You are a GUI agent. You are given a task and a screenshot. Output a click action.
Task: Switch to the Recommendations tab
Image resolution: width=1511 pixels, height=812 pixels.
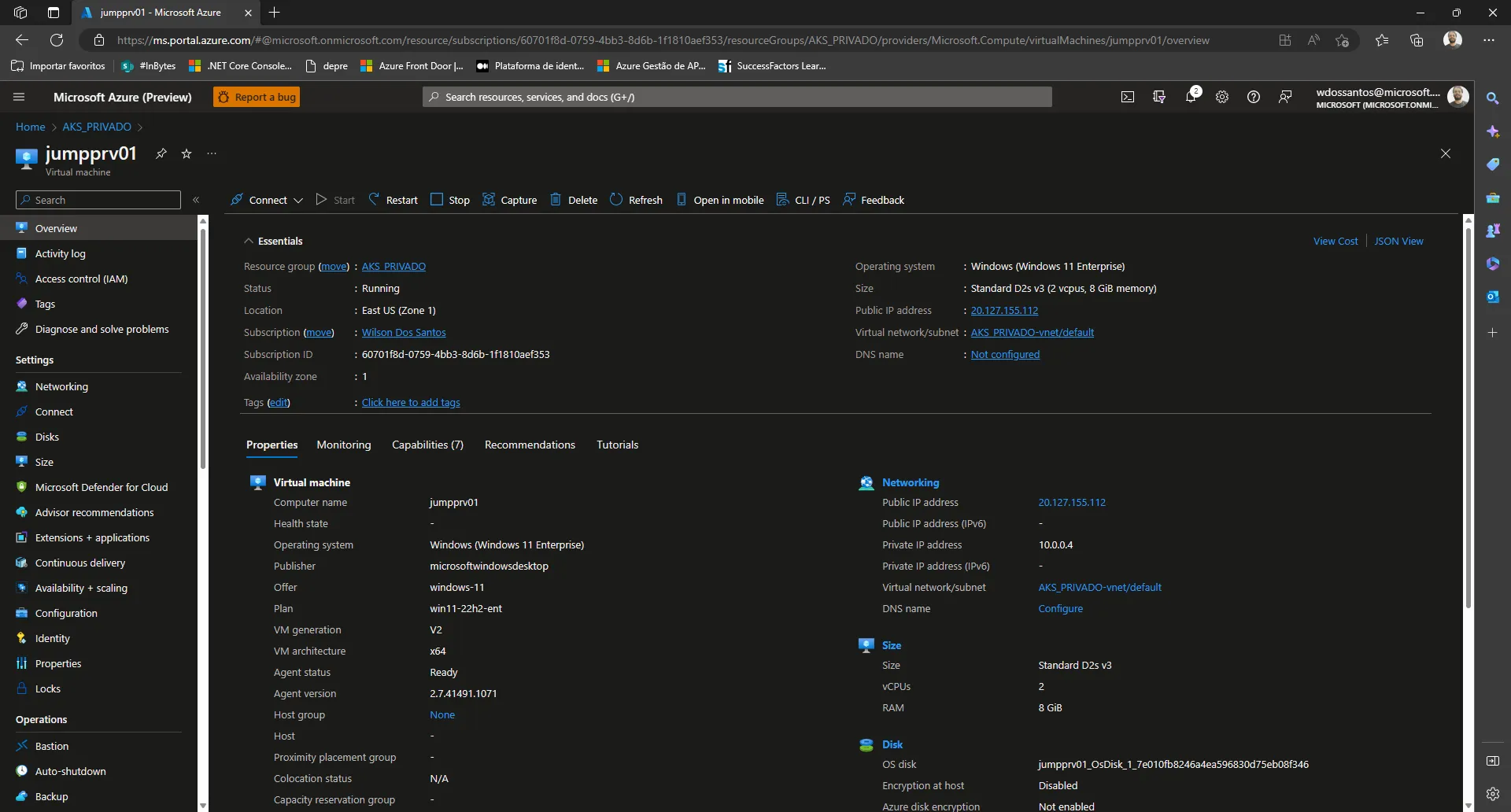click(x=530, y=445)
